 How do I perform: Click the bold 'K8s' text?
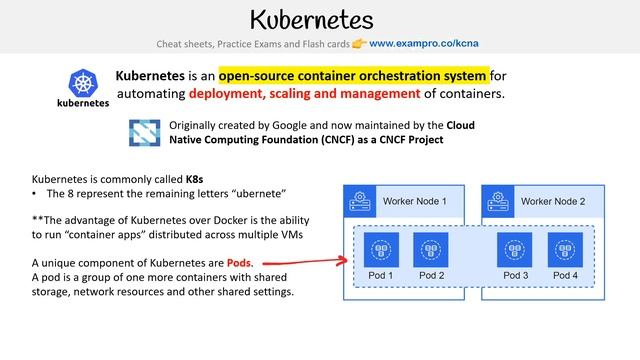pyautogui.click(x=194, y=179)
